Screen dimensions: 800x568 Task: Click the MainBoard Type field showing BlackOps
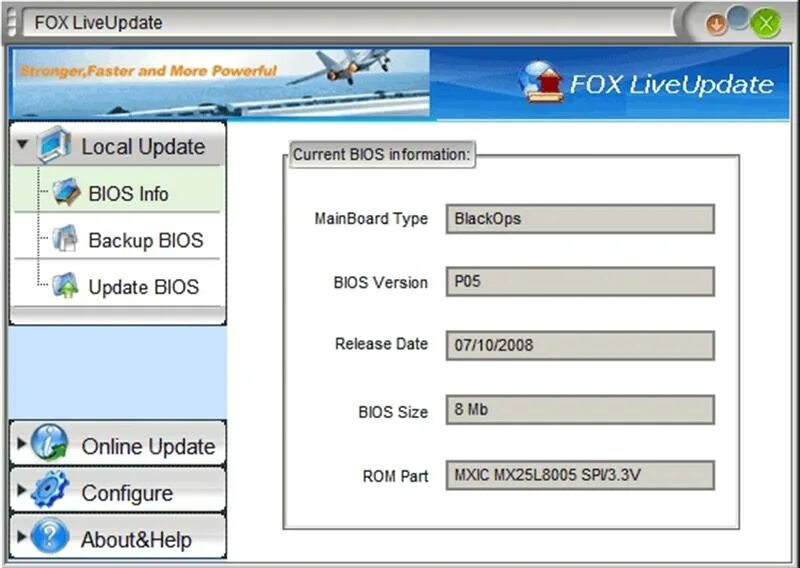pyautogui.click(x=580, y=219)
